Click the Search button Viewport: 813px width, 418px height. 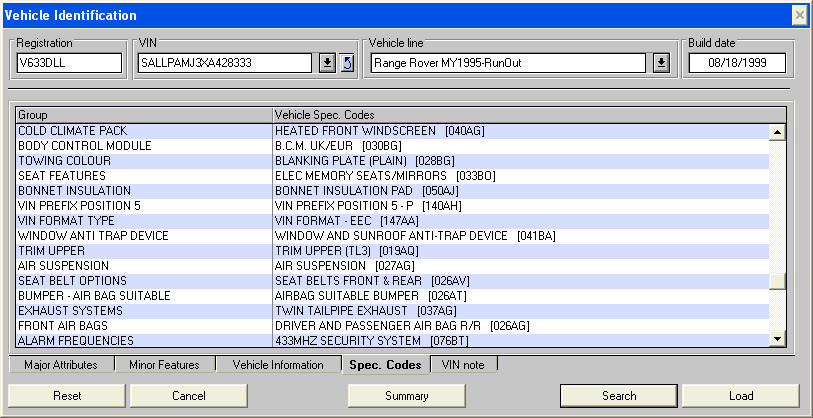(619, 396)
